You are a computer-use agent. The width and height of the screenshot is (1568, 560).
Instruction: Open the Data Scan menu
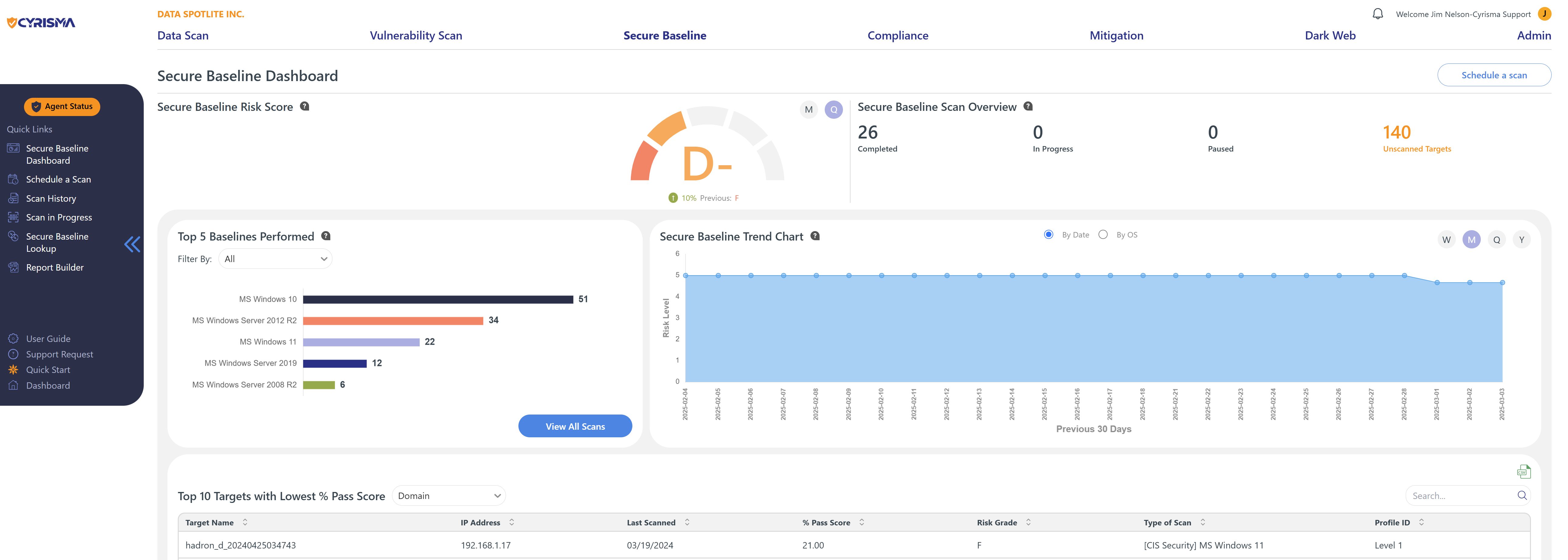click(x=183, y=35)
